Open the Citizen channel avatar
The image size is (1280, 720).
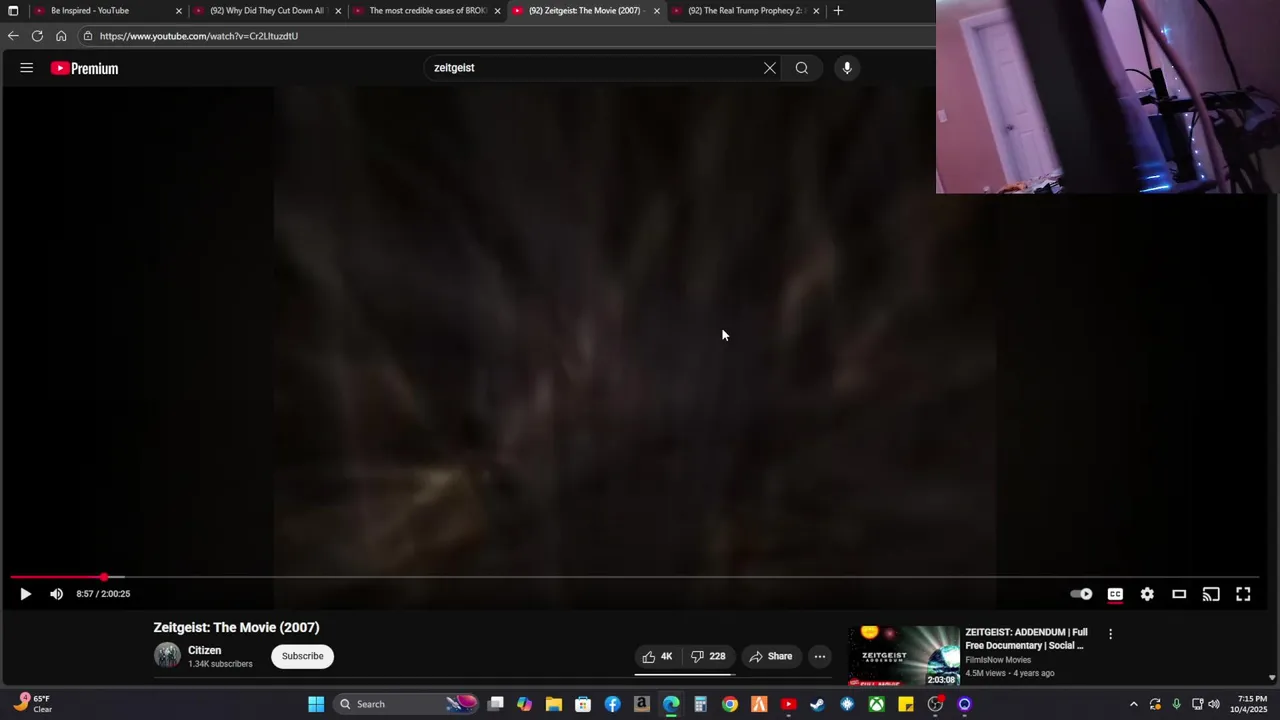pyautogui.click(x=167, y=656)
